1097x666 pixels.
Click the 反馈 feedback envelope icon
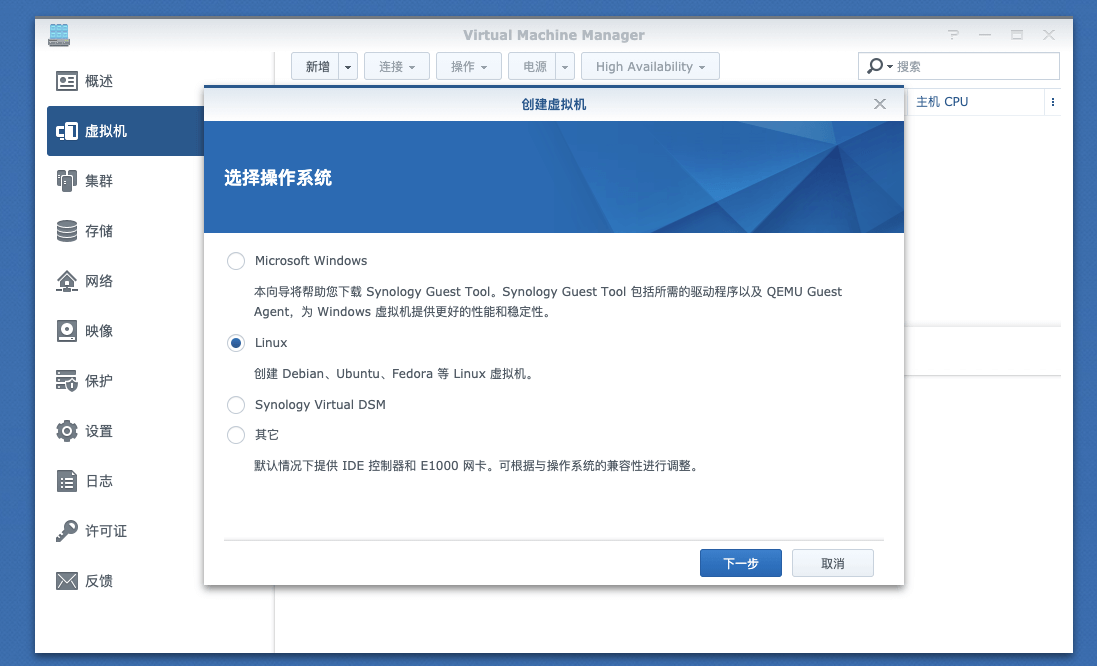pos(66,581)
